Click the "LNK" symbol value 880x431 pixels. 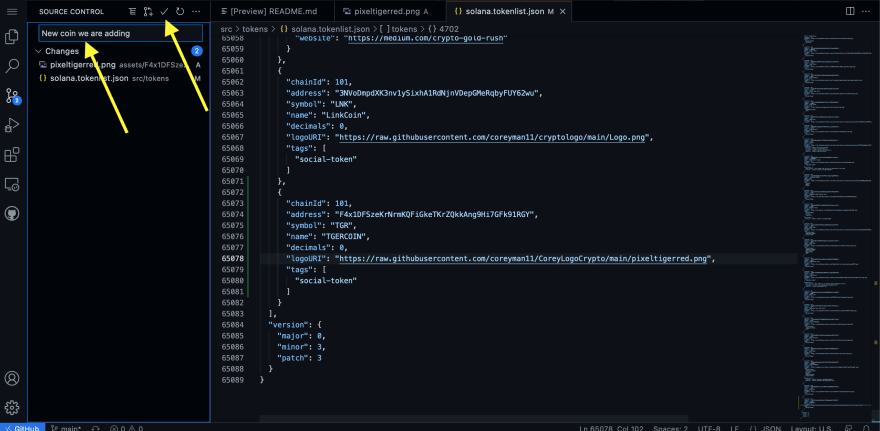pyautogui.click(x=339, y=104)
